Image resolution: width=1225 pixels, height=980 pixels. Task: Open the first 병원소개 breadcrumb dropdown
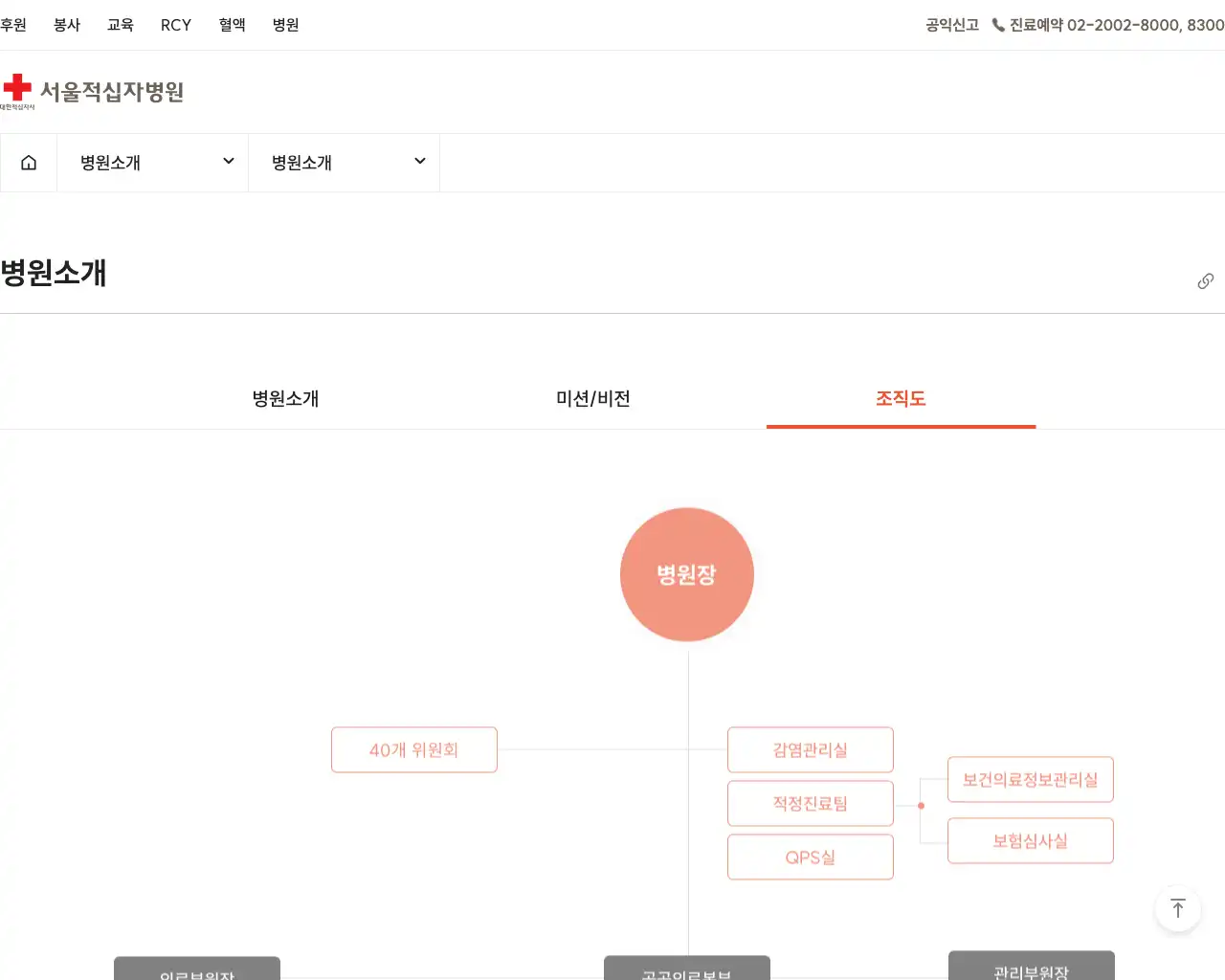pyautogui.click(x=151, y=162)
